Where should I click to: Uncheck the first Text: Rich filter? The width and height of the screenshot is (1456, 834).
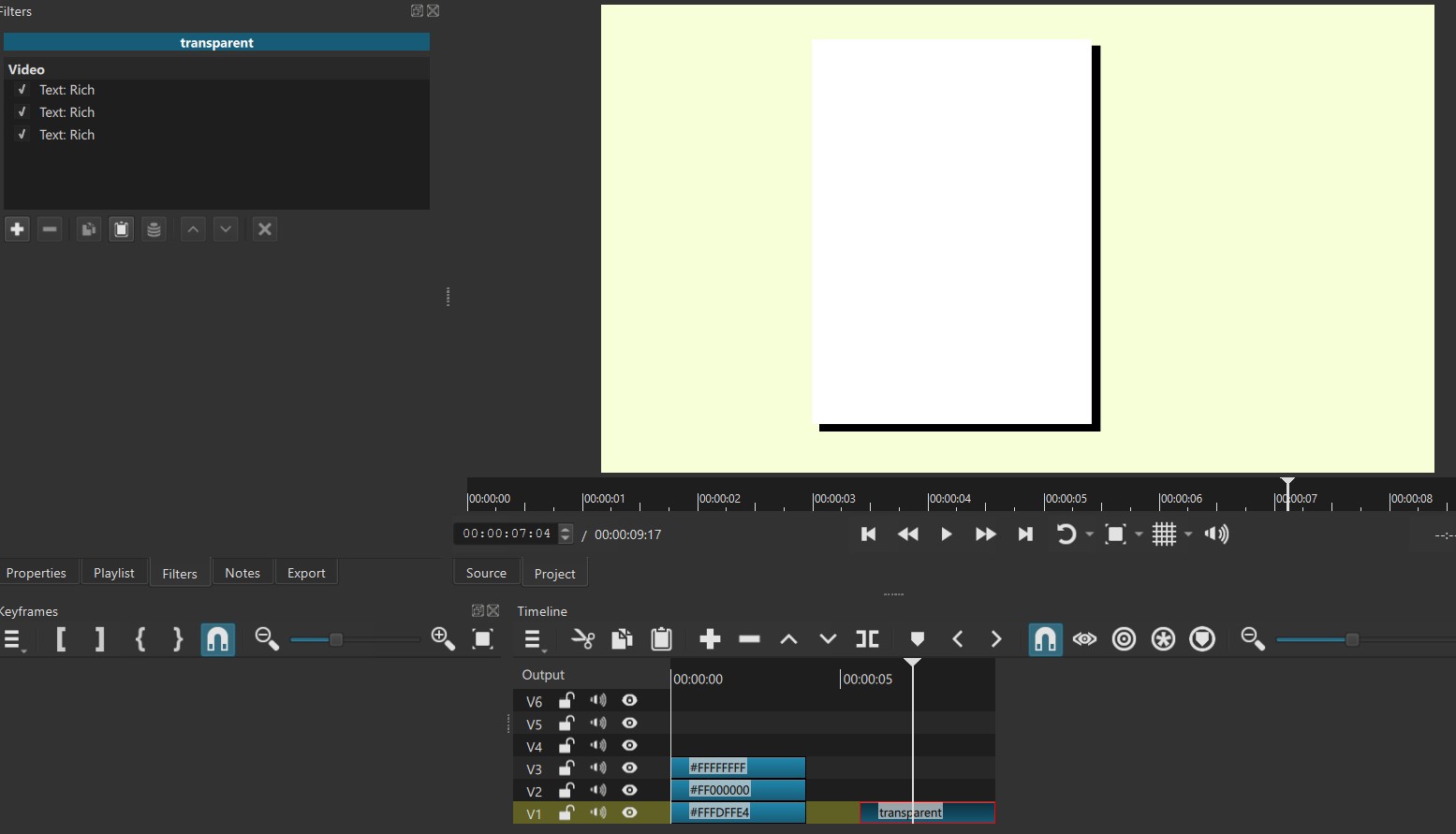[x=22, y=90]
